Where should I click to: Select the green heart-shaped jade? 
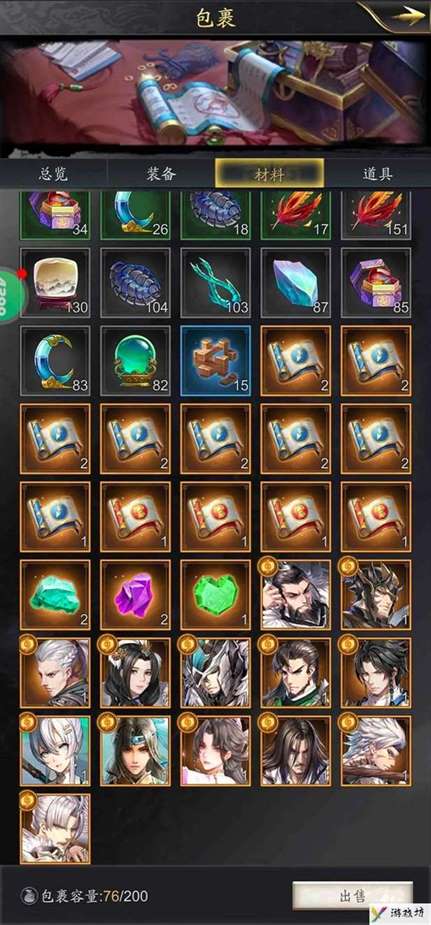coord(216,595)
